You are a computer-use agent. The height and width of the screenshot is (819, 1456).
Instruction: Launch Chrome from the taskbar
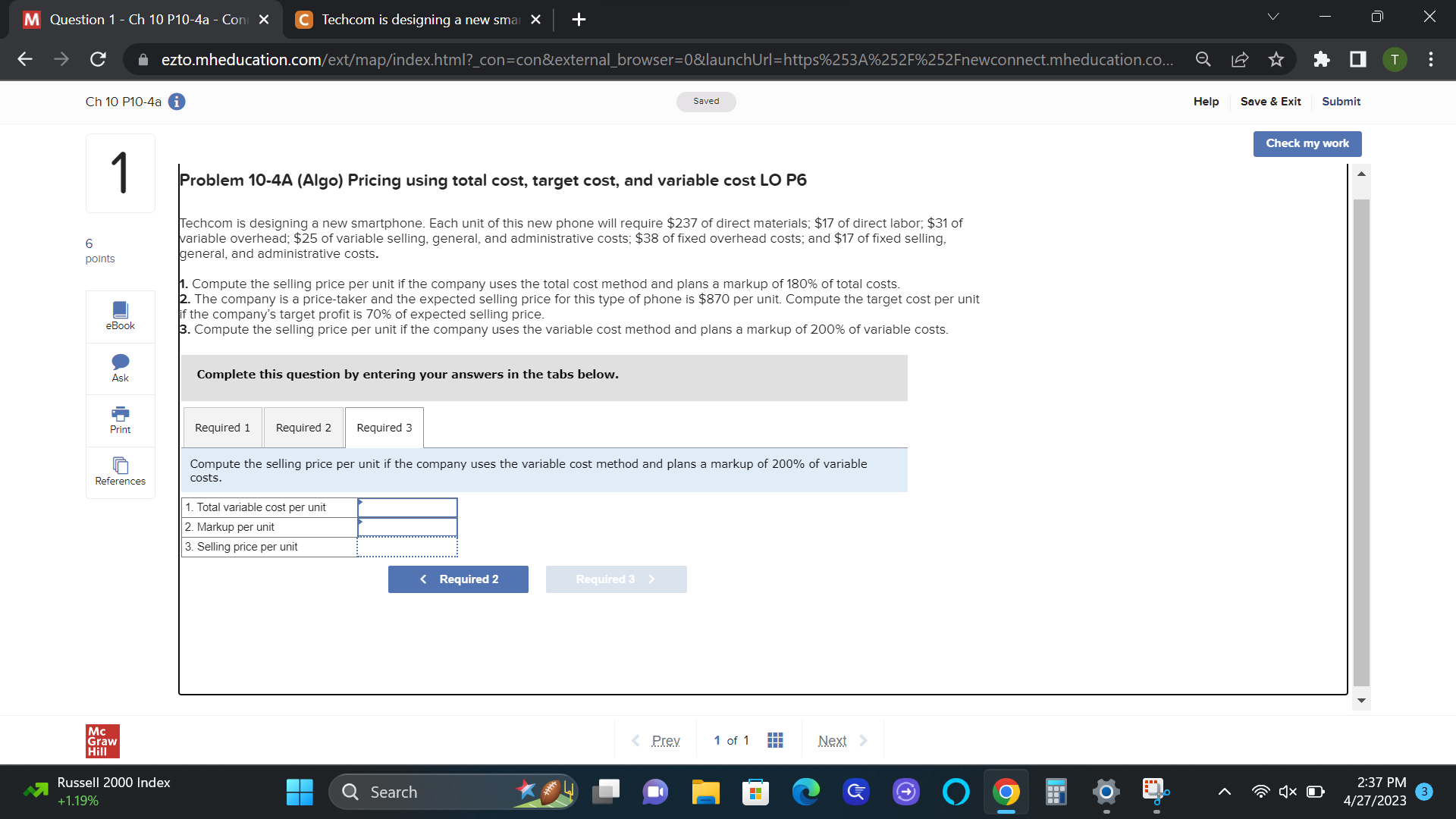(1006, 791)
